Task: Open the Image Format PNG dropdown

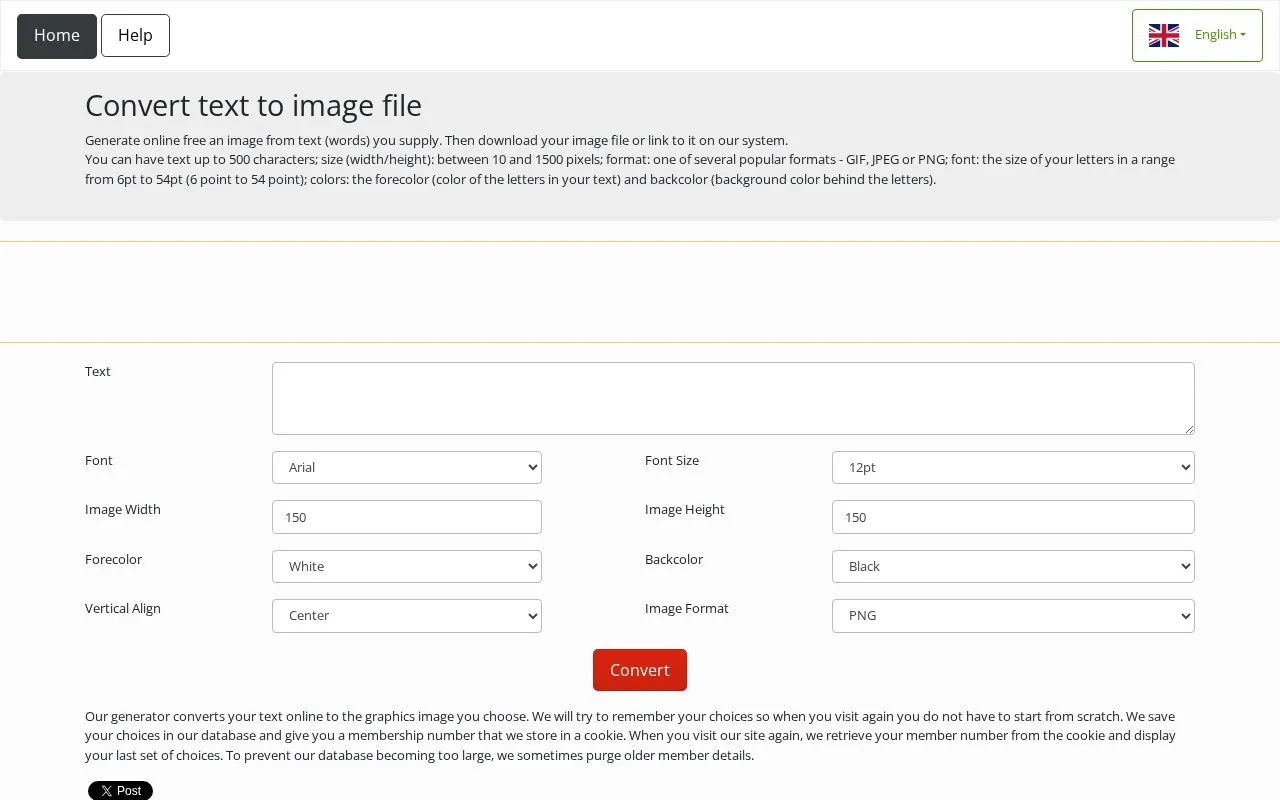Action: [1013, 616]
